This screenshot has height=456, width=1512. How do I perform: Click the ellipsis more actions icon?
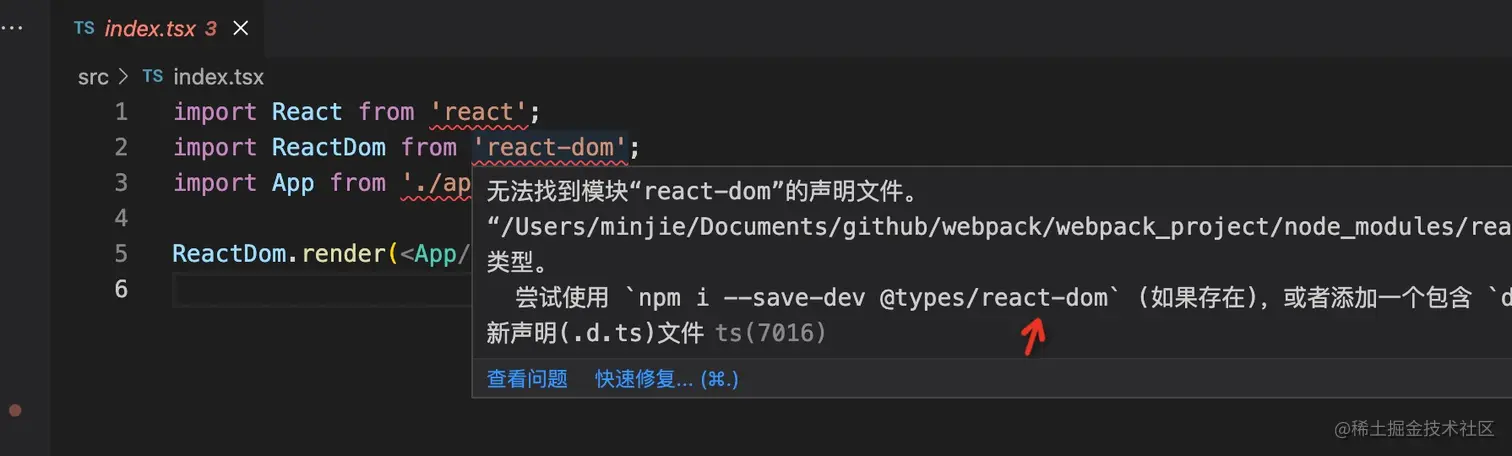(10, 28)
